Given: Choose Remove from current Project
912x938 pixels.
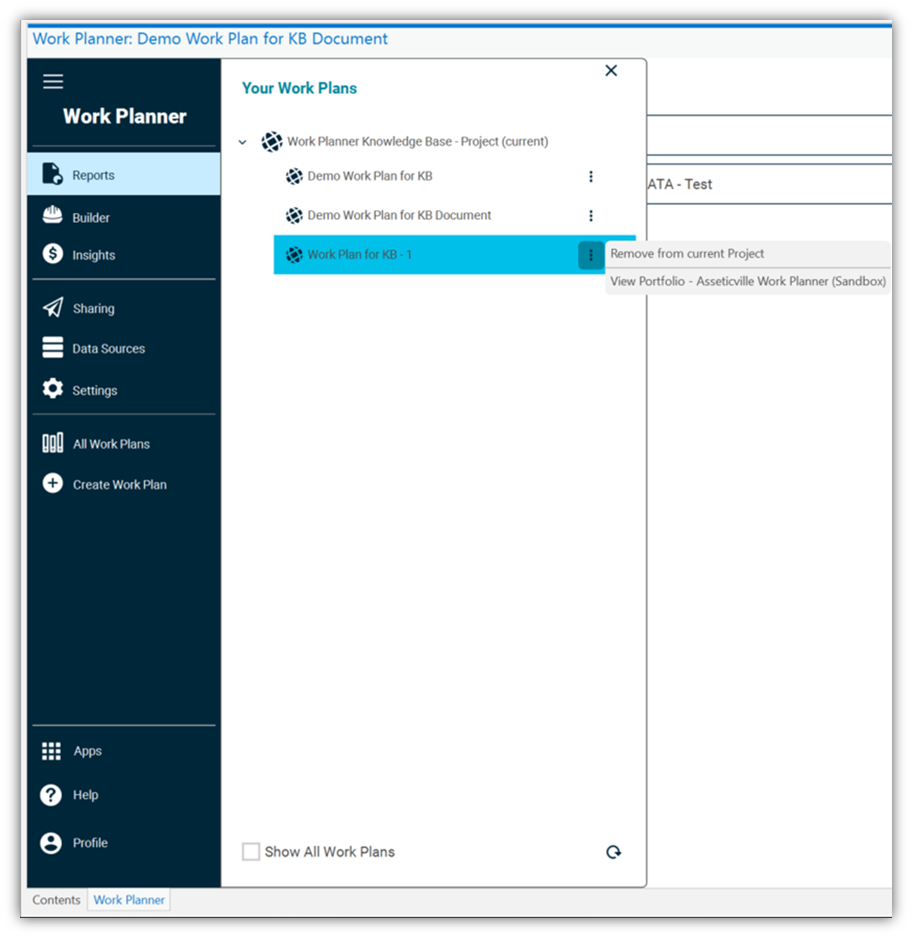Looking at the screenshot, I should (x=747, y=254).
